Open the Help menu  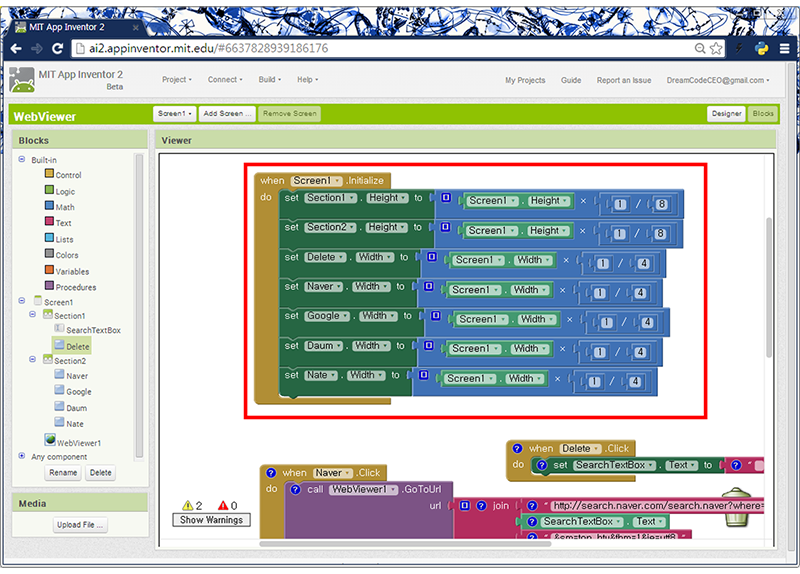point(307,80)
